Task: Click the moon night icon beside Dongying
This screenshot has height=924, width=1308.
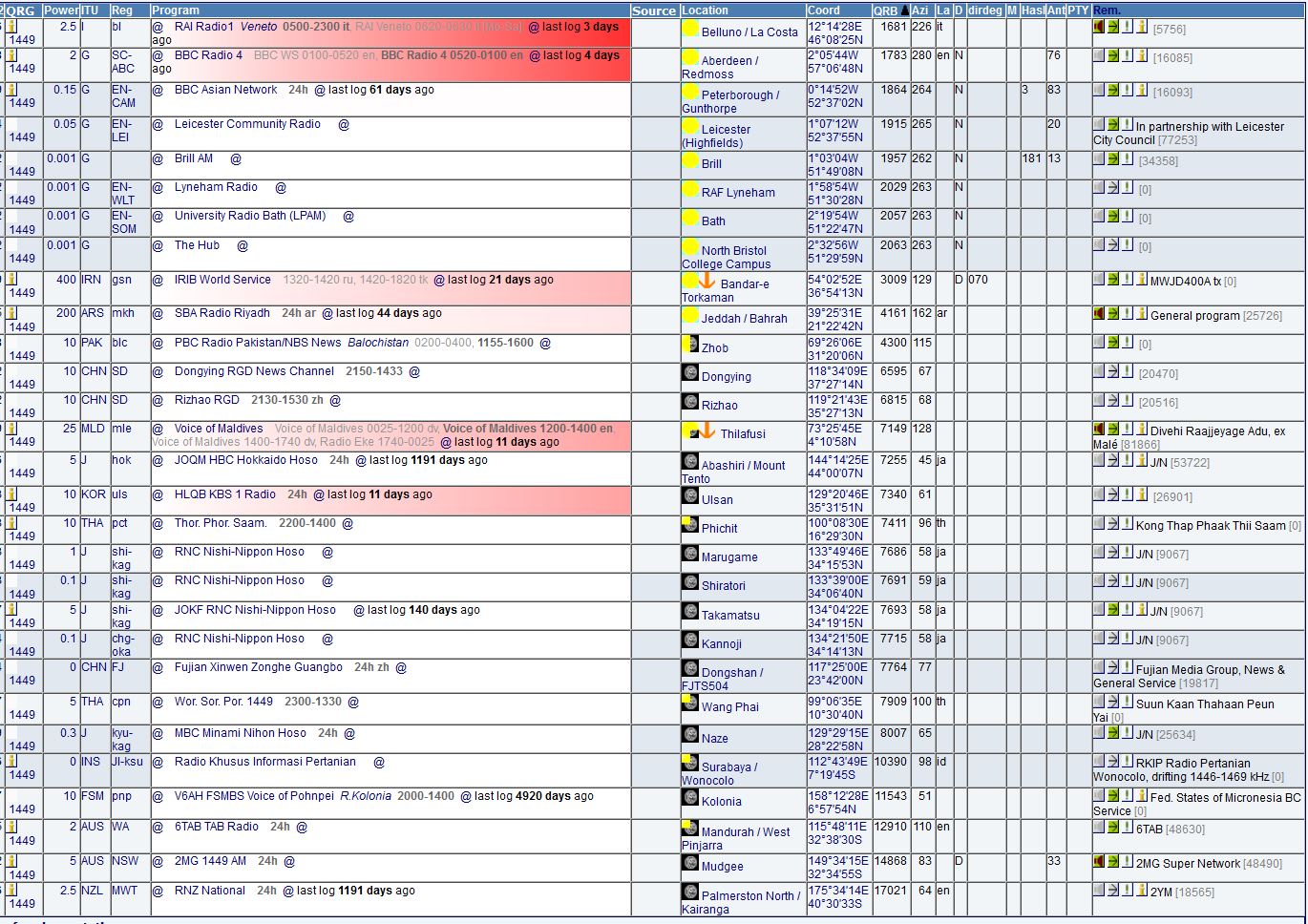Action: click(x=690, y=373)
